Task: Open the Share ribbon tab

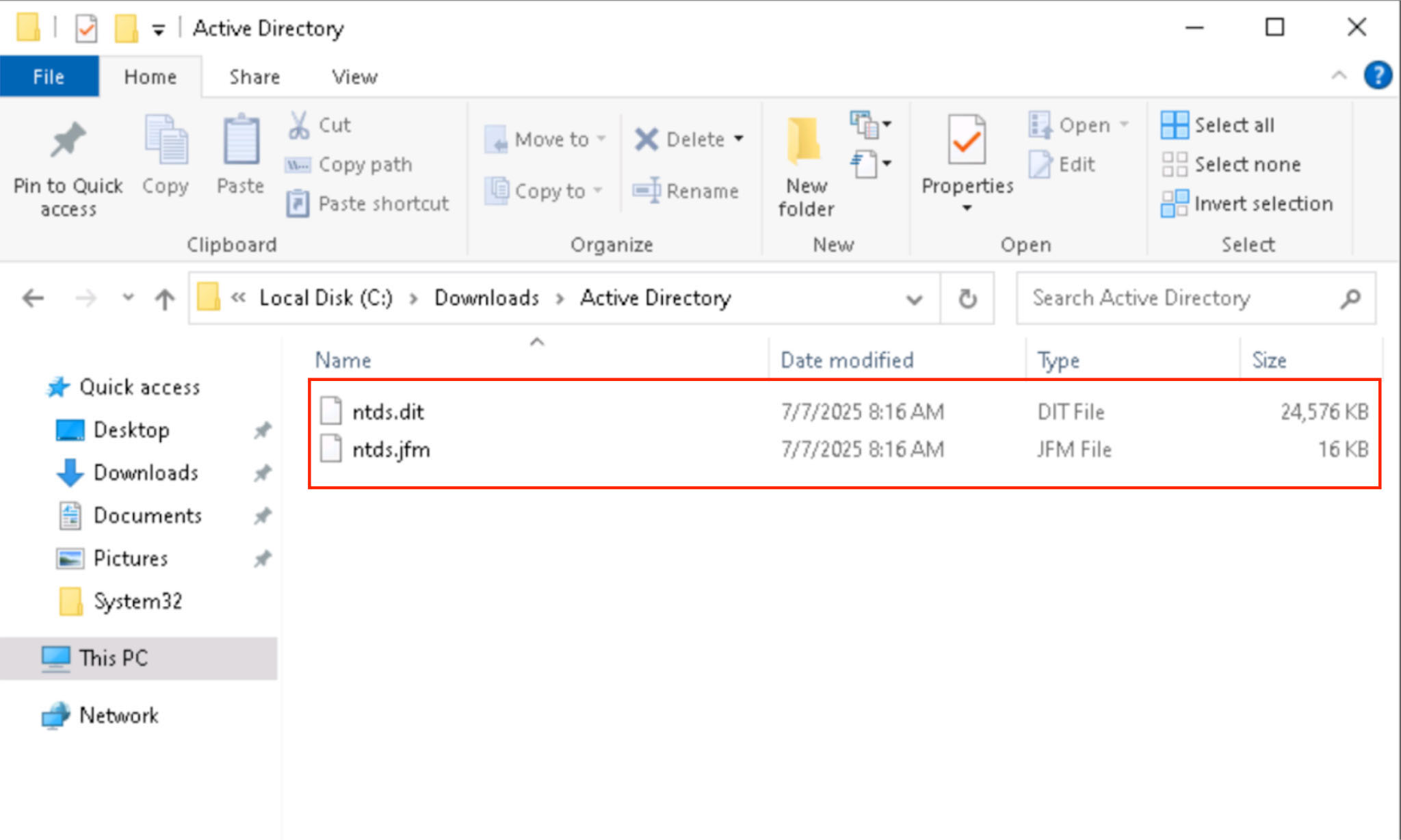Action: point(254,77)
